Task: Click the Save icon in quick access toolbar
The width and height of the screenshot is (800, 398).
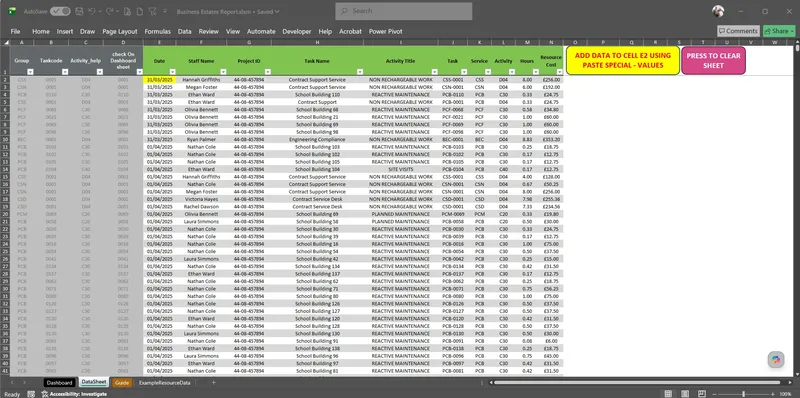Action: click(79, 11)
